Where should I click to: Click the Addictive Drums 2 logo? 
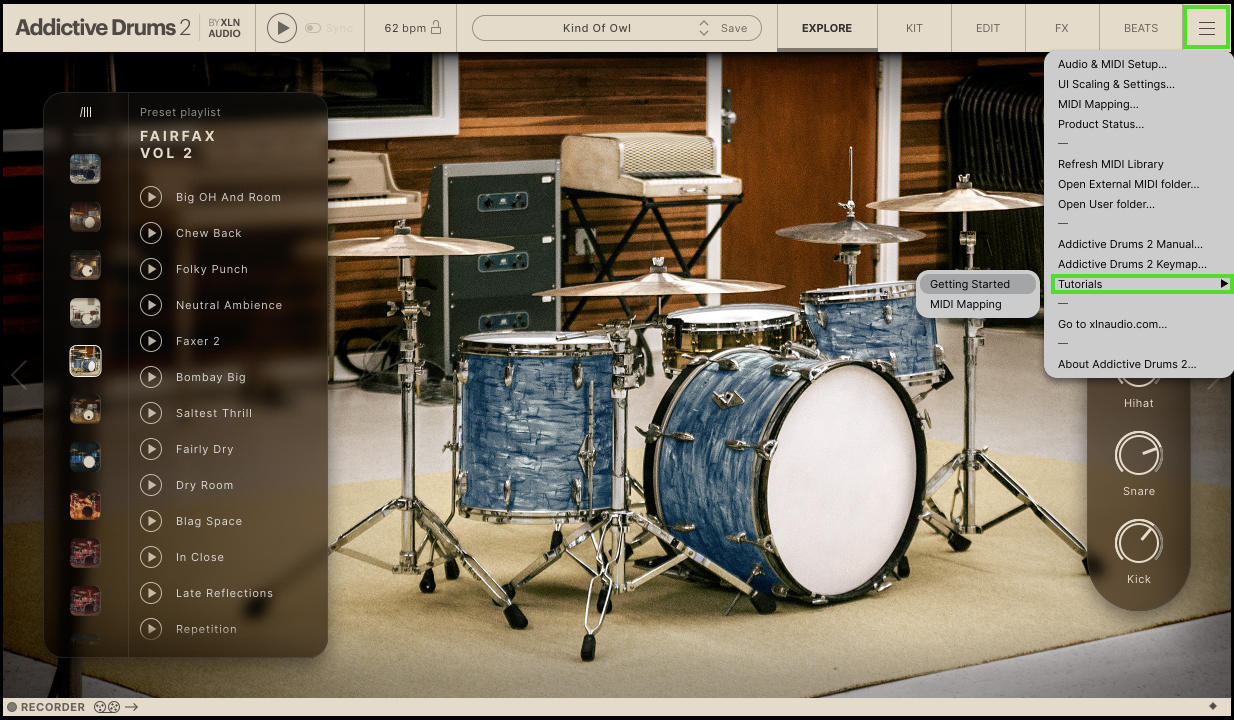103,28
